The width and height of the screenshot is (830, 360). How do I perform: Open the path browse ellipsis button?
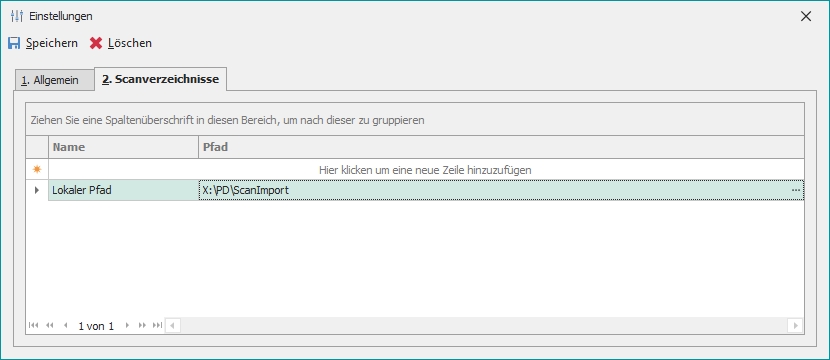pos(796,190)
